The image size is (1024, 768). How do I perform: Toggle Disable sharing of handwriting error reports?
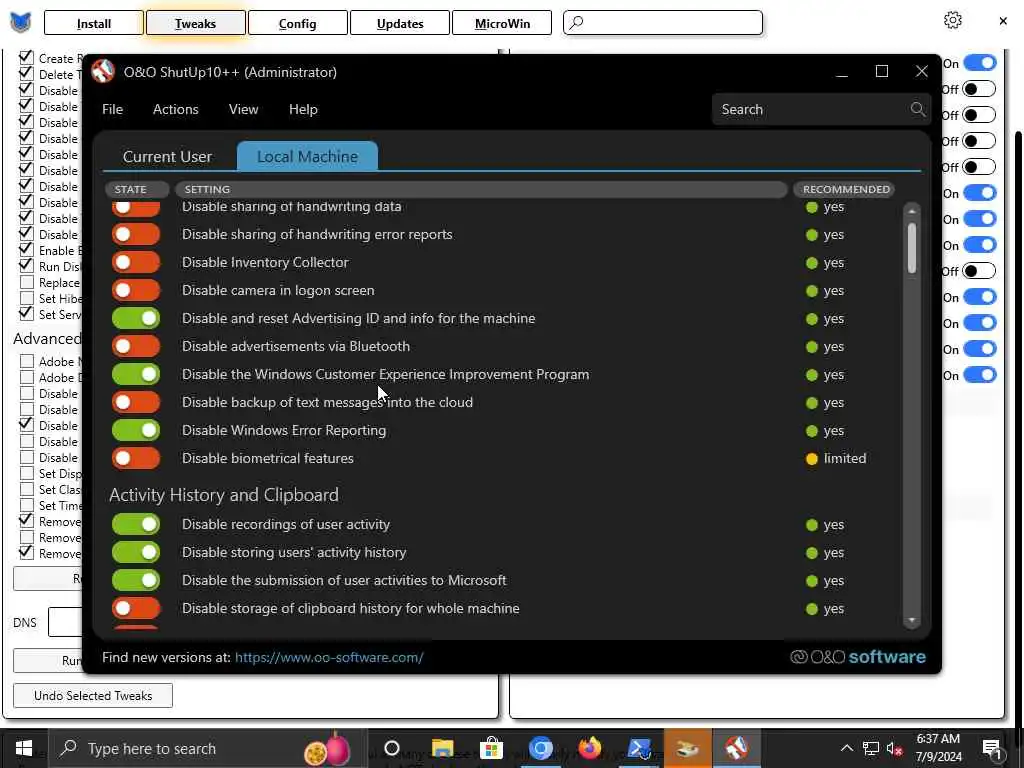tap(136, 234)
